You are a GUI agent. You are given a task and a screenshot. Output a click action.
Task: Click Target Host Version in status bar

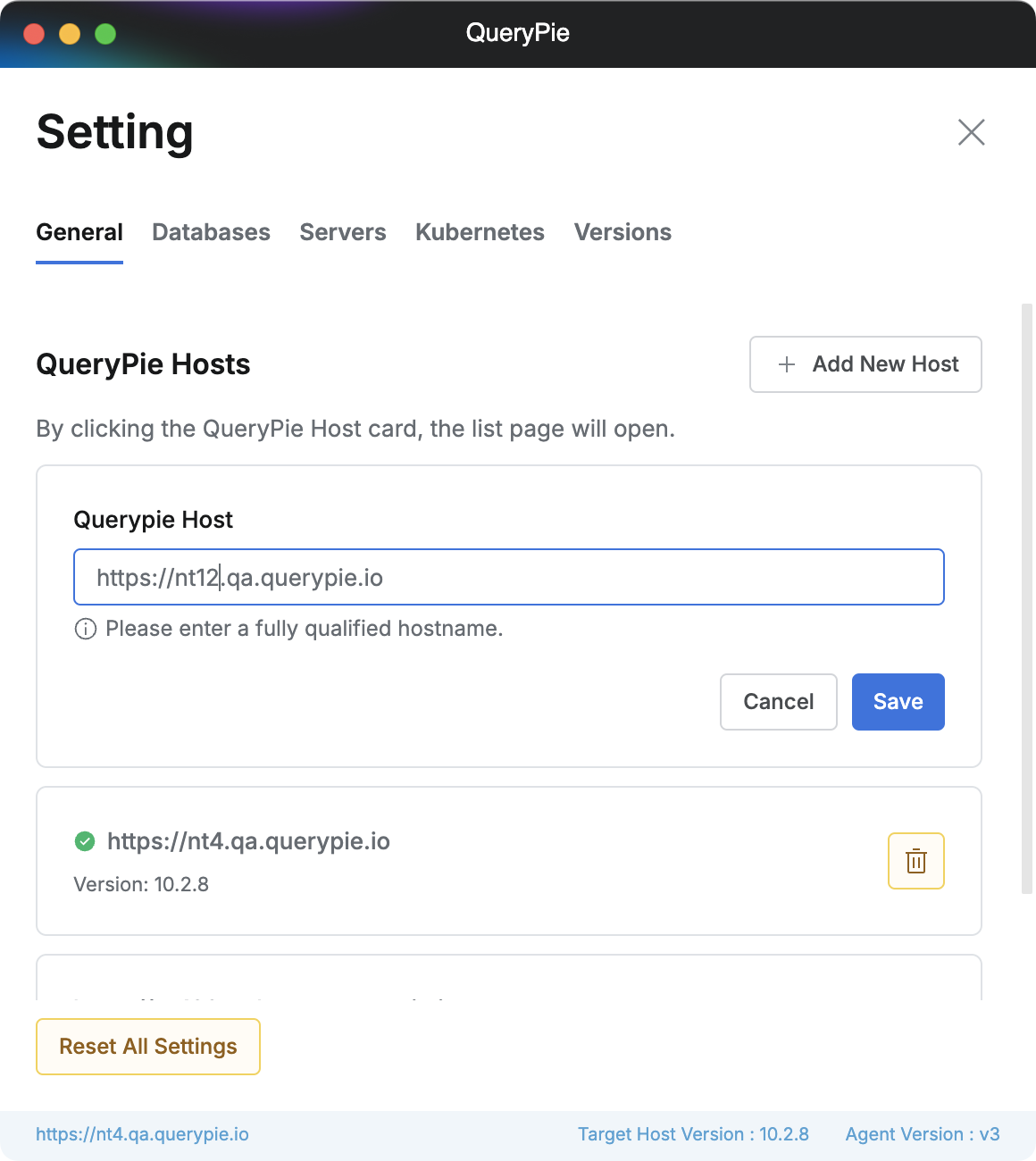pos(693,1134)
